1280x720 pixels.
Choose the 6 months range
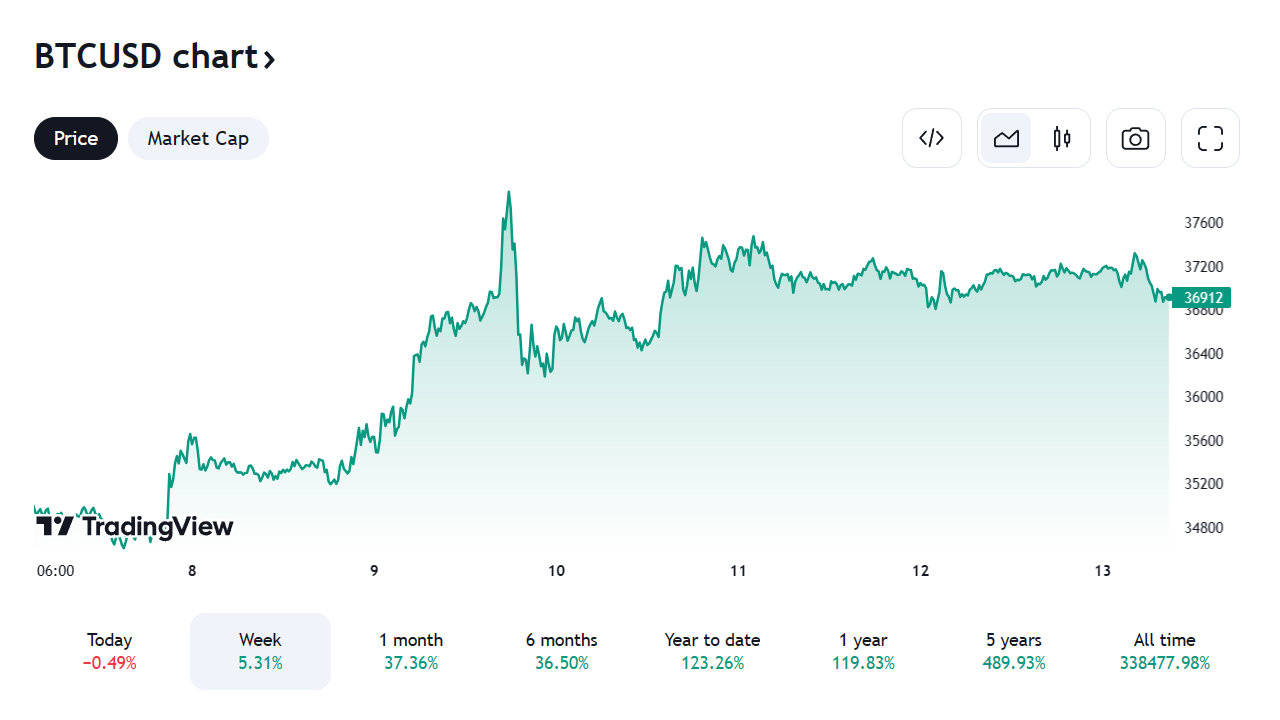561,650
